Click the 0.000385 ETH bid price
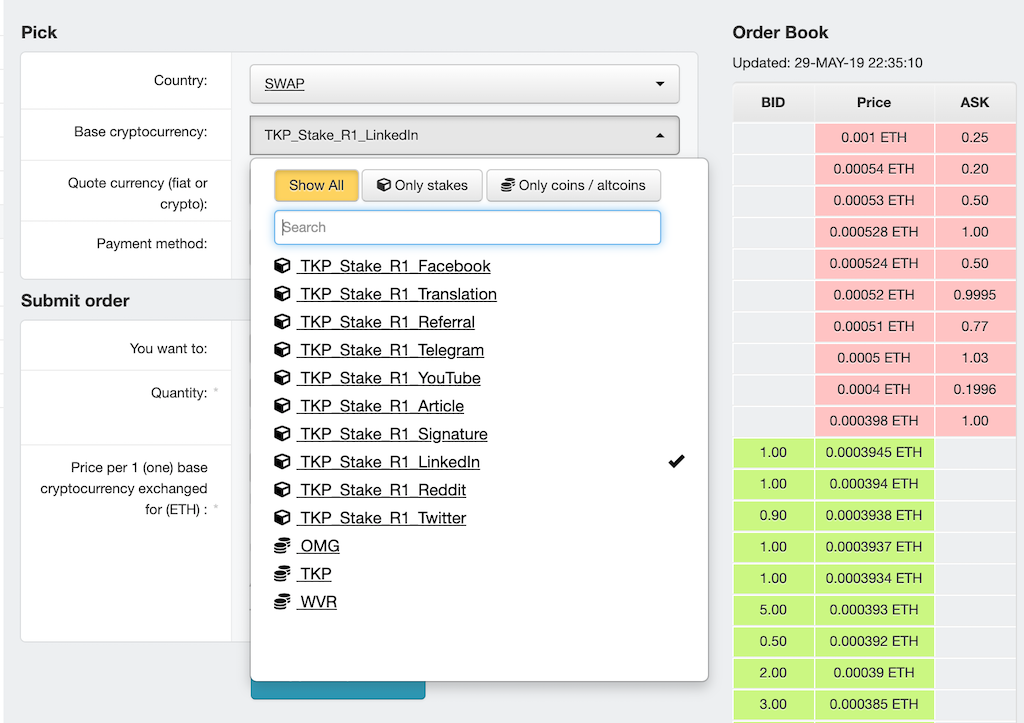The height and width of the screenshot is (723, 1024). tap(874, 704)
